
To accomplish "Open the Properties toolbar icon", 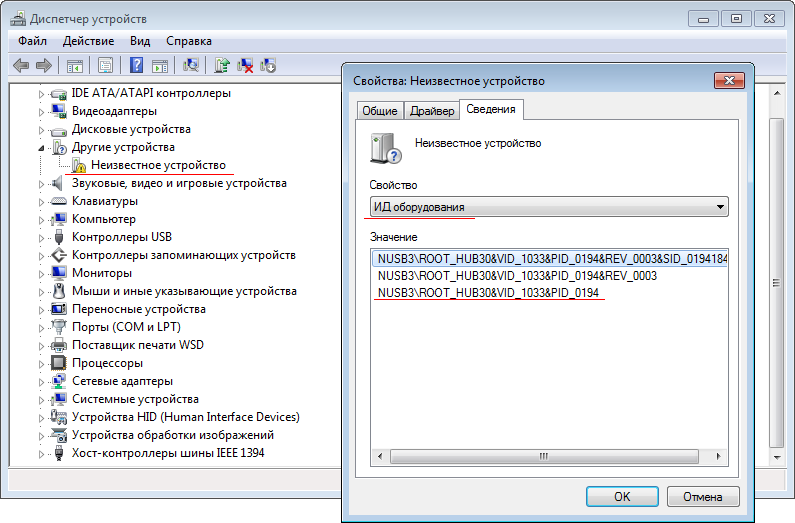I will (105, 65).
